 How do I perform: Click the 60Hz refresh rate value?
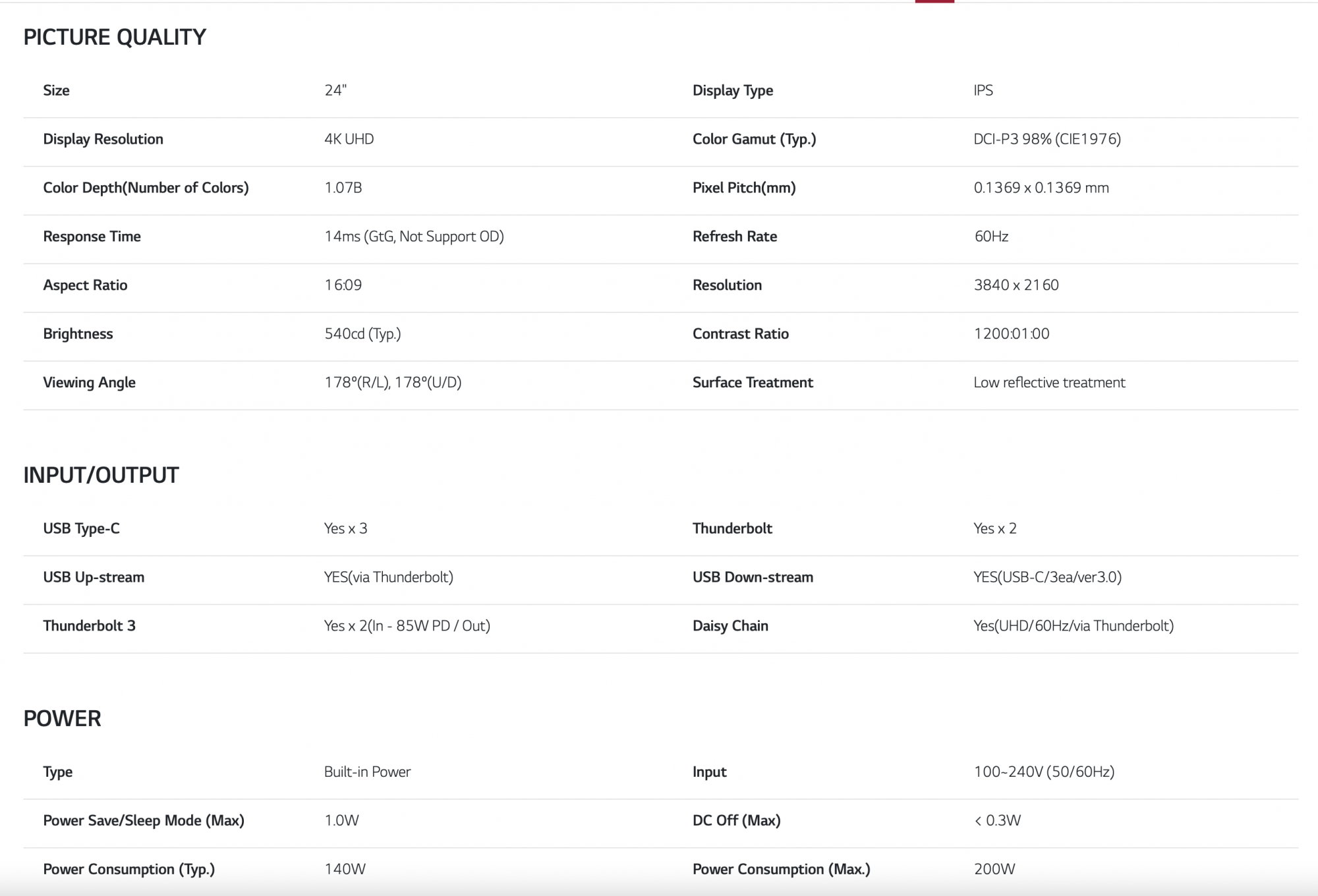tap(990, 237)
